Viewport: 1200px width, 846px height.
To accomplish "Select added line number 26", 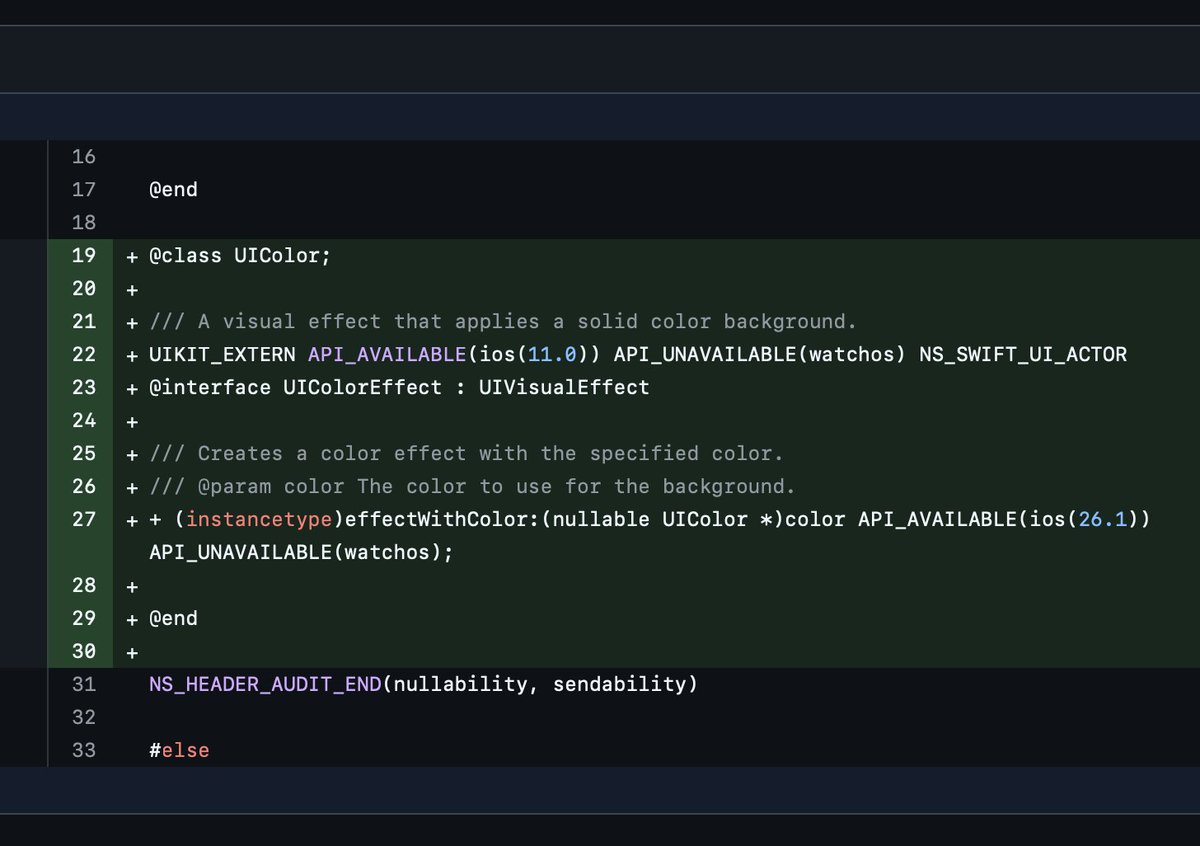I will pyautogui.click(x=84, y=487).
